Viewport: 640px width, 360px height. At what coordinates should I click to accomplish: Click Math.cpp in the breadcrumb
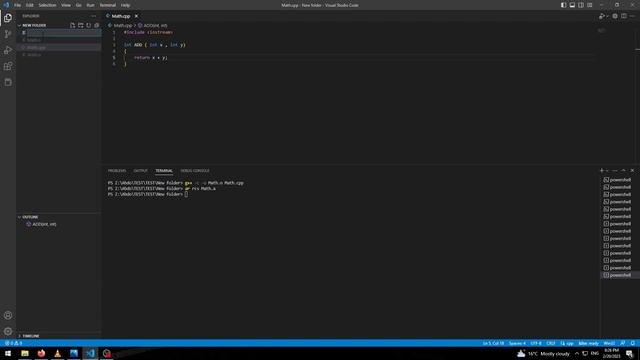pos(123,25)
